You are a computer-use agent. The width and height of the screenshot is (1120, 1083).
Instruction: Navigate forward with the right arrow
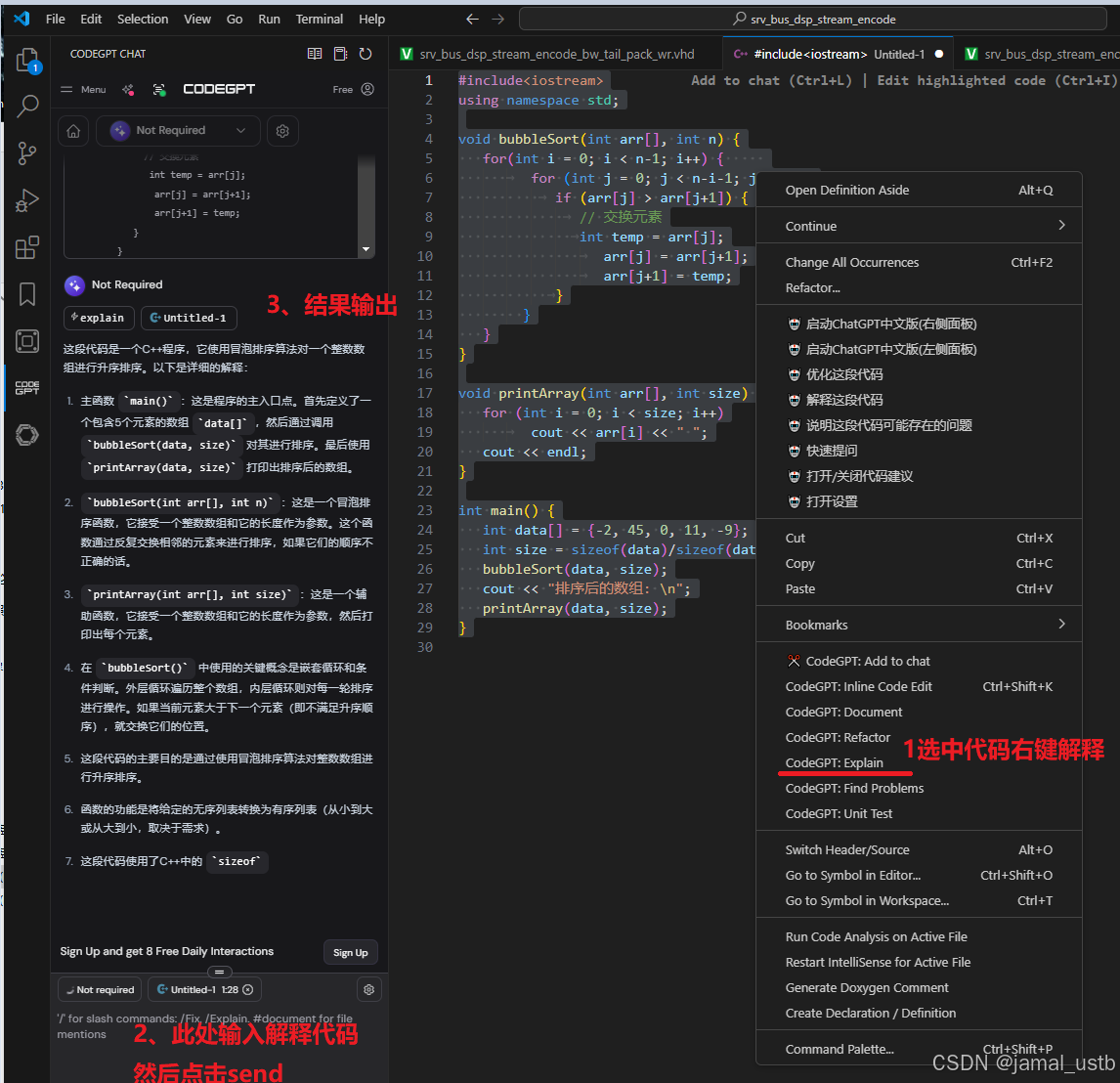coord(498,20)
